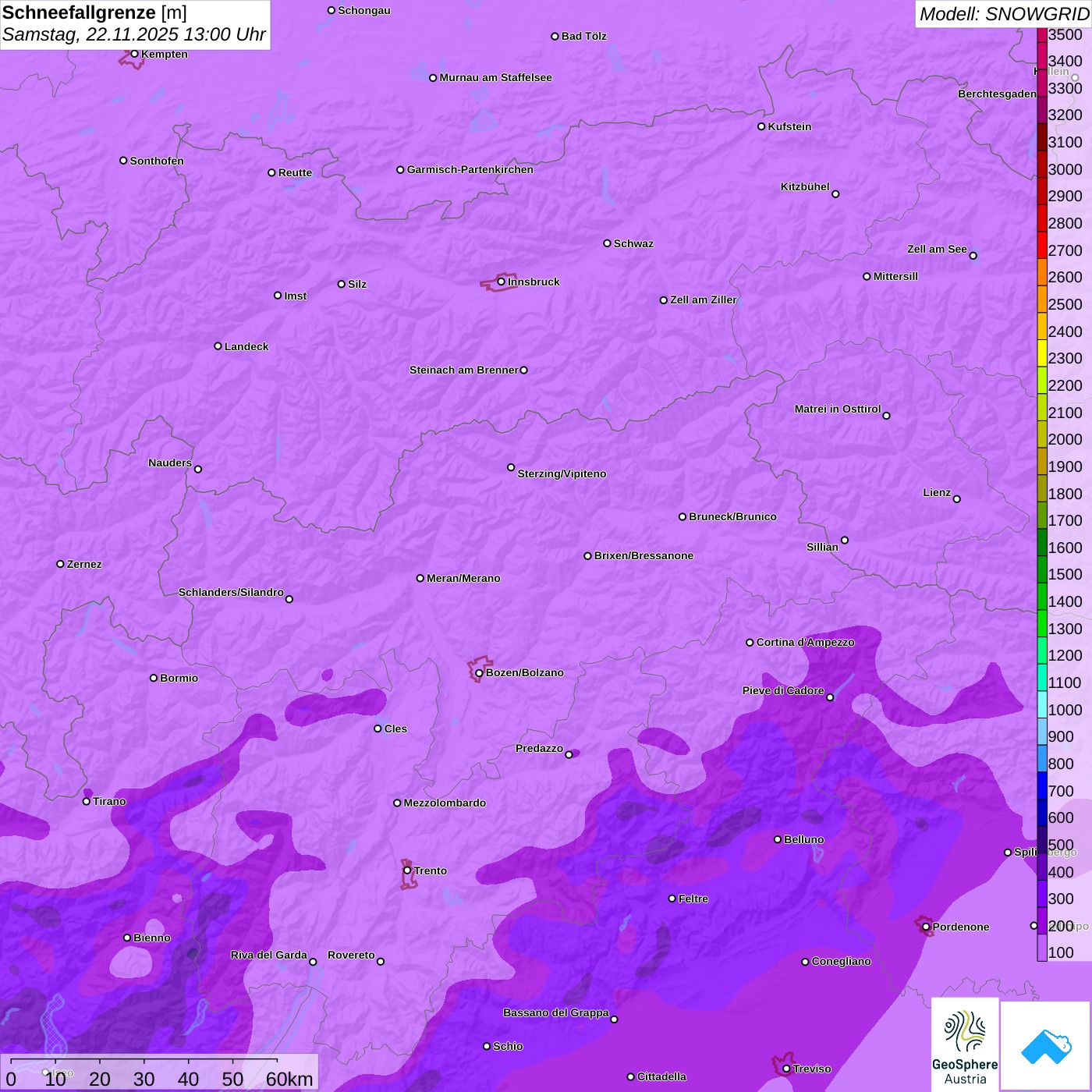Click the "1500" legend value
1092x1092 pixels.
[1065, 574]
